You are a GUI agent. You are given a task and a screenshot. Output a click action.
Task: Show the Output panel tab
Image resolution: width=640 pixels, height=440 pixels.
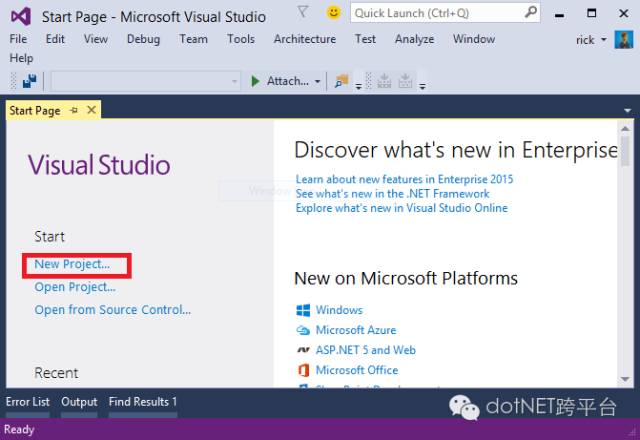[79, 402]
